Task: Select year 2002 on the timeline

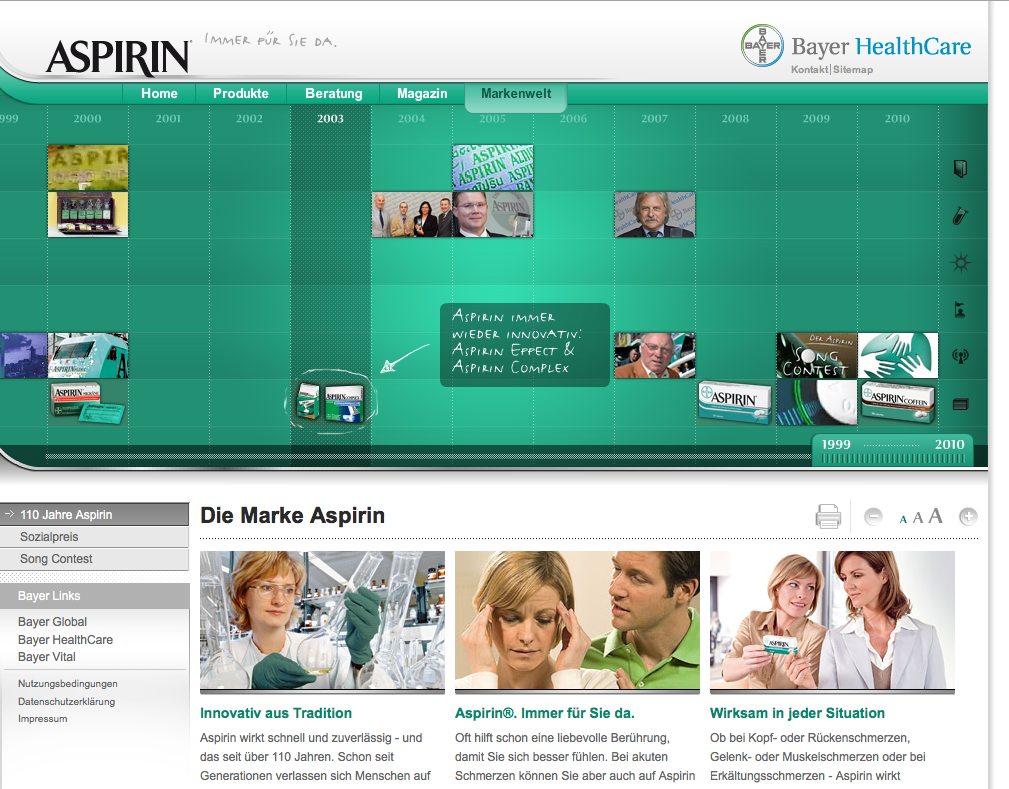Action: pyautogui.click(x=249, y=118)
